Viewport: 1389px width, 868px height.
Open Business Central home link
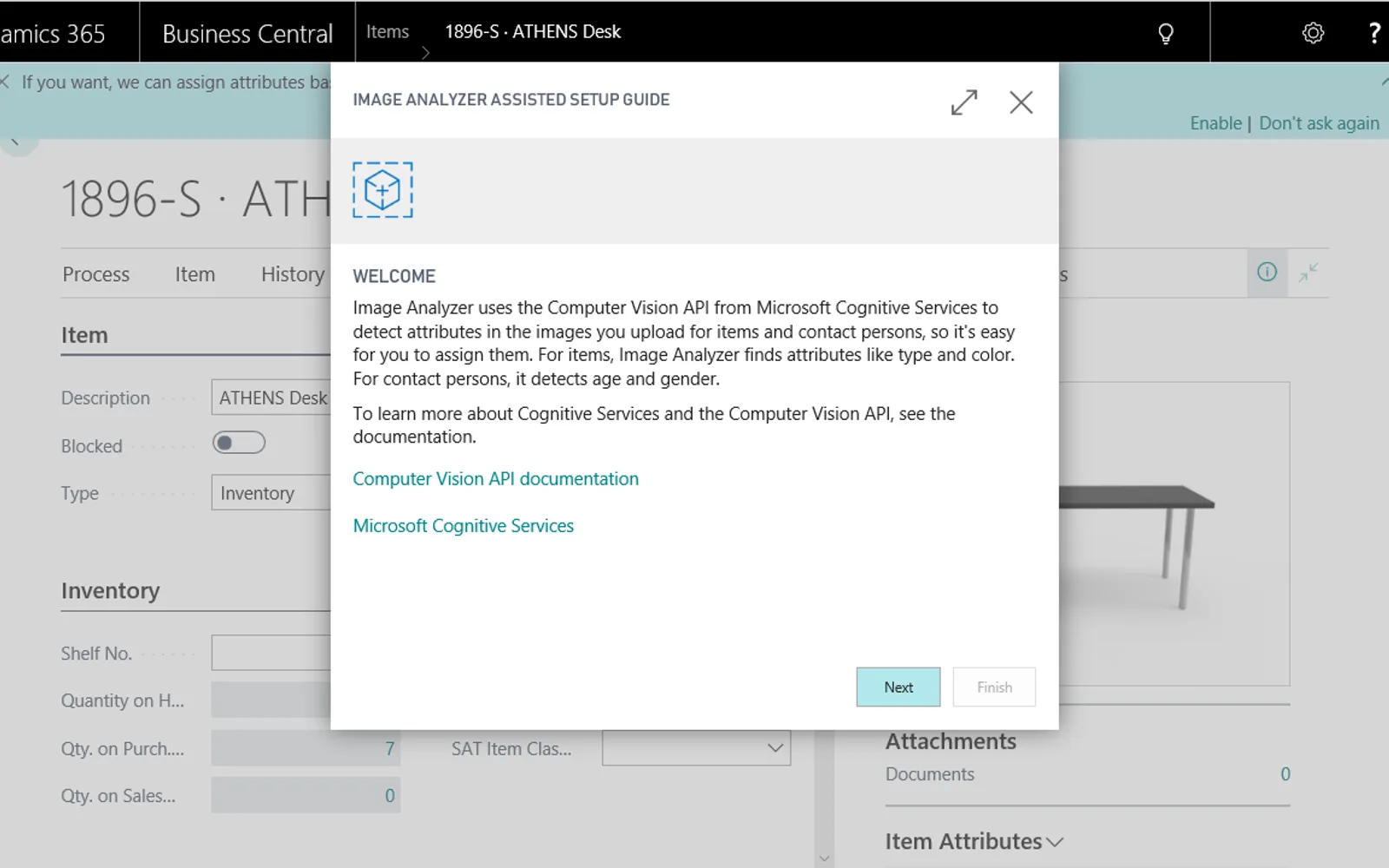[247, 33]
